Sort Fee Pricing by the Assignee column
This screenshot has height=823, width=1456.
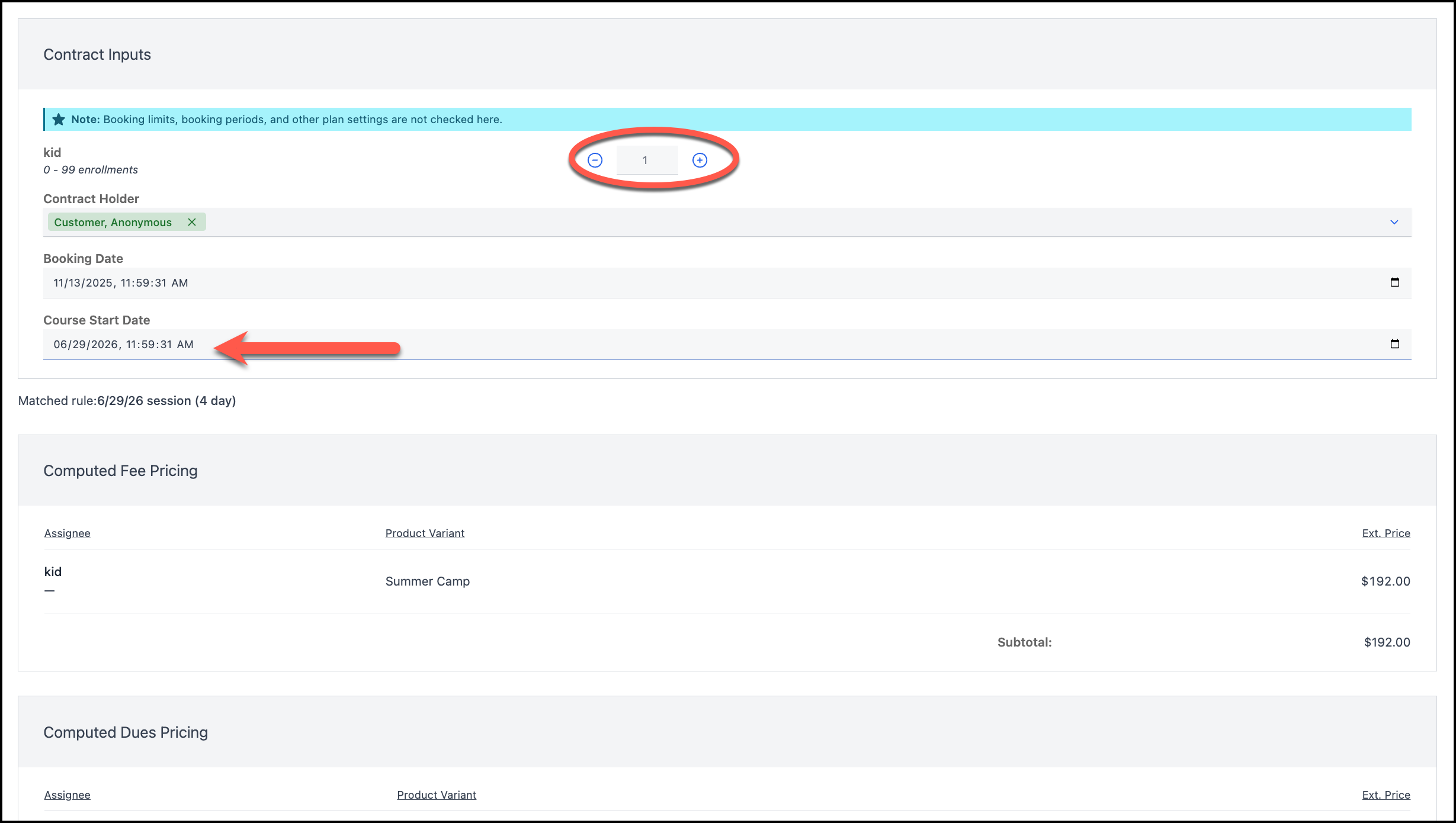tap(67, 533)
